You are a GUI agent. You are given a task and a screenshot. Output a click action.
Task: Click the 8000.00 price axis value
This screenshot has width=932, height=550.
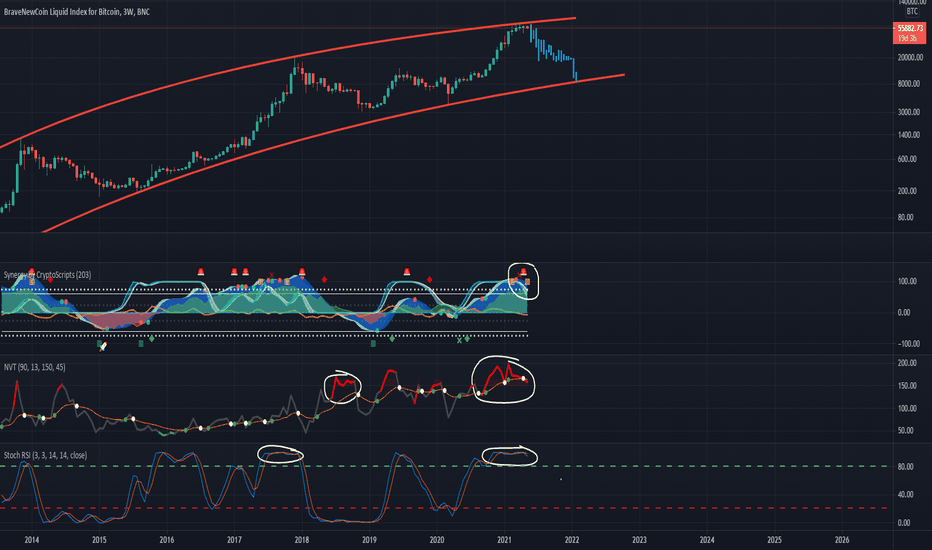point(910,84)
